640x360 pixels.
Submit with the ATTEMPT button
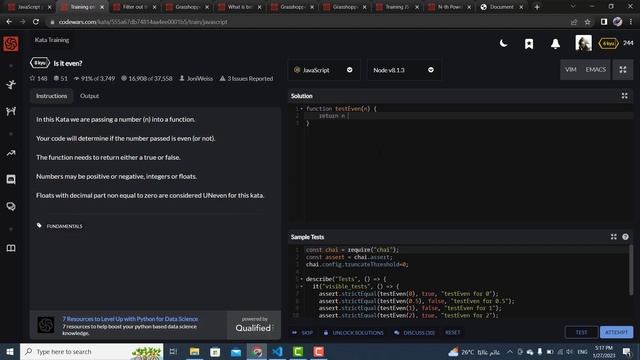[x=616, y=332]
